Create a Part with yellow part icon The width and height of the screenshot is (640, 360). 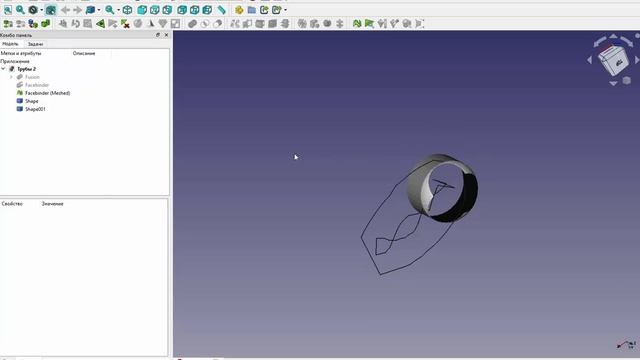coord(239,10)
